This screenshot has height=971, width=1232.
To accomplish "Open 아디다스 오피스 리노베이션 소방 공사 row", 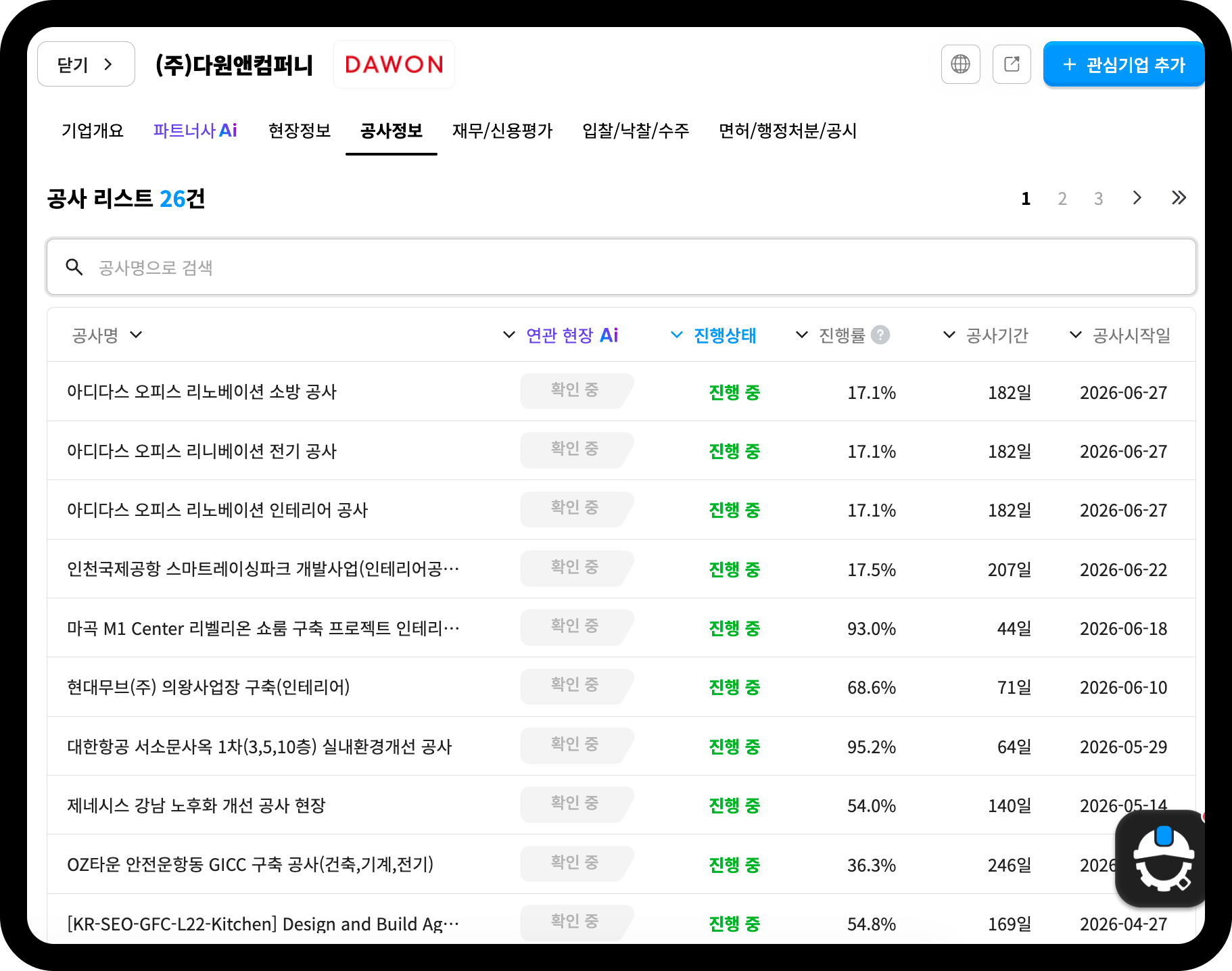I will (621, 392).
